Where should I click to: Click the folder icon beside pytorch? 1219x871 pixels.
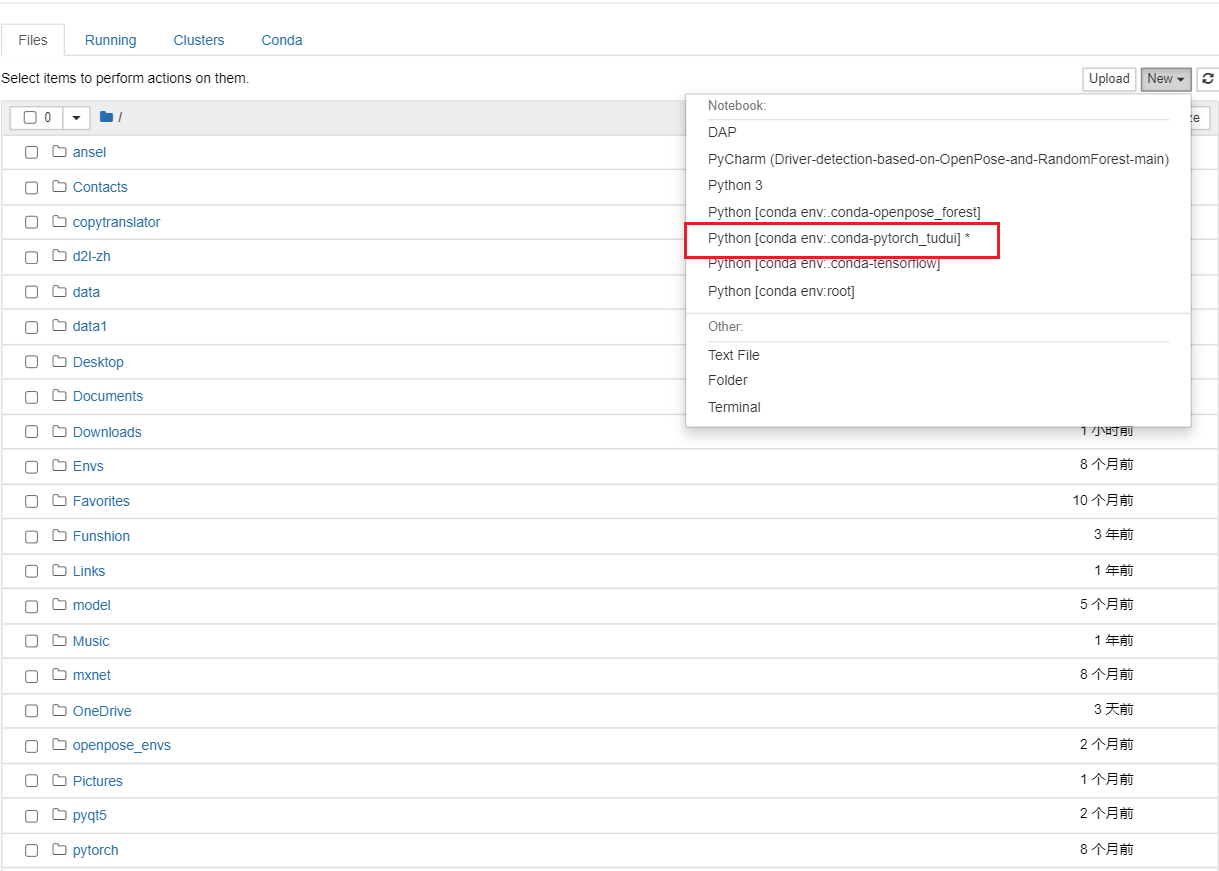59,850
